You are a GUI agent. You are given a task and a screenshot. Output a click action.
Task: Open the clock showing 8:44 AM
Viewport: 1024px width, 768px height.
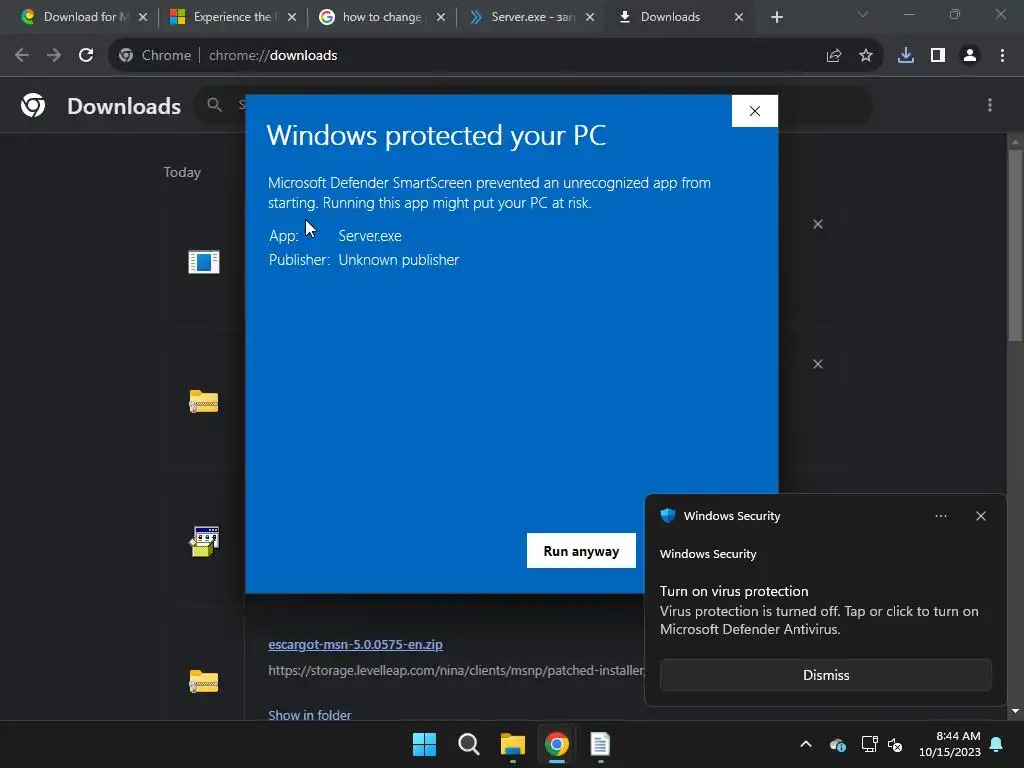pyautogui.click(x=950, y=744)
